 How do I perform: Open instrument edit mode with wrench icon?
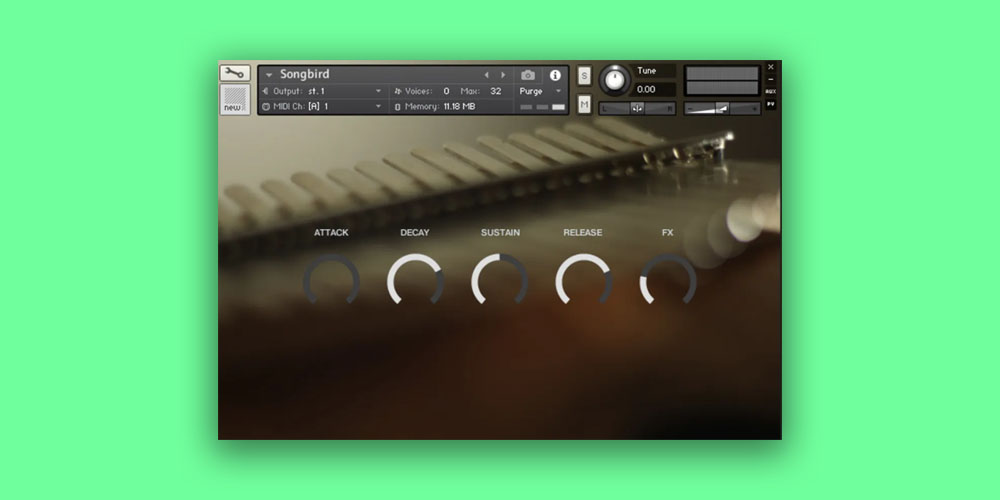pos(235,74)
